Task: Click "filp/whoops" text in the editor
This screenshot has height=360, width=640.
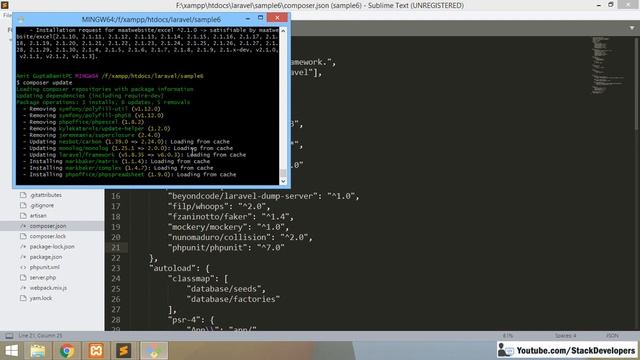Action: [x=198, y=206]
